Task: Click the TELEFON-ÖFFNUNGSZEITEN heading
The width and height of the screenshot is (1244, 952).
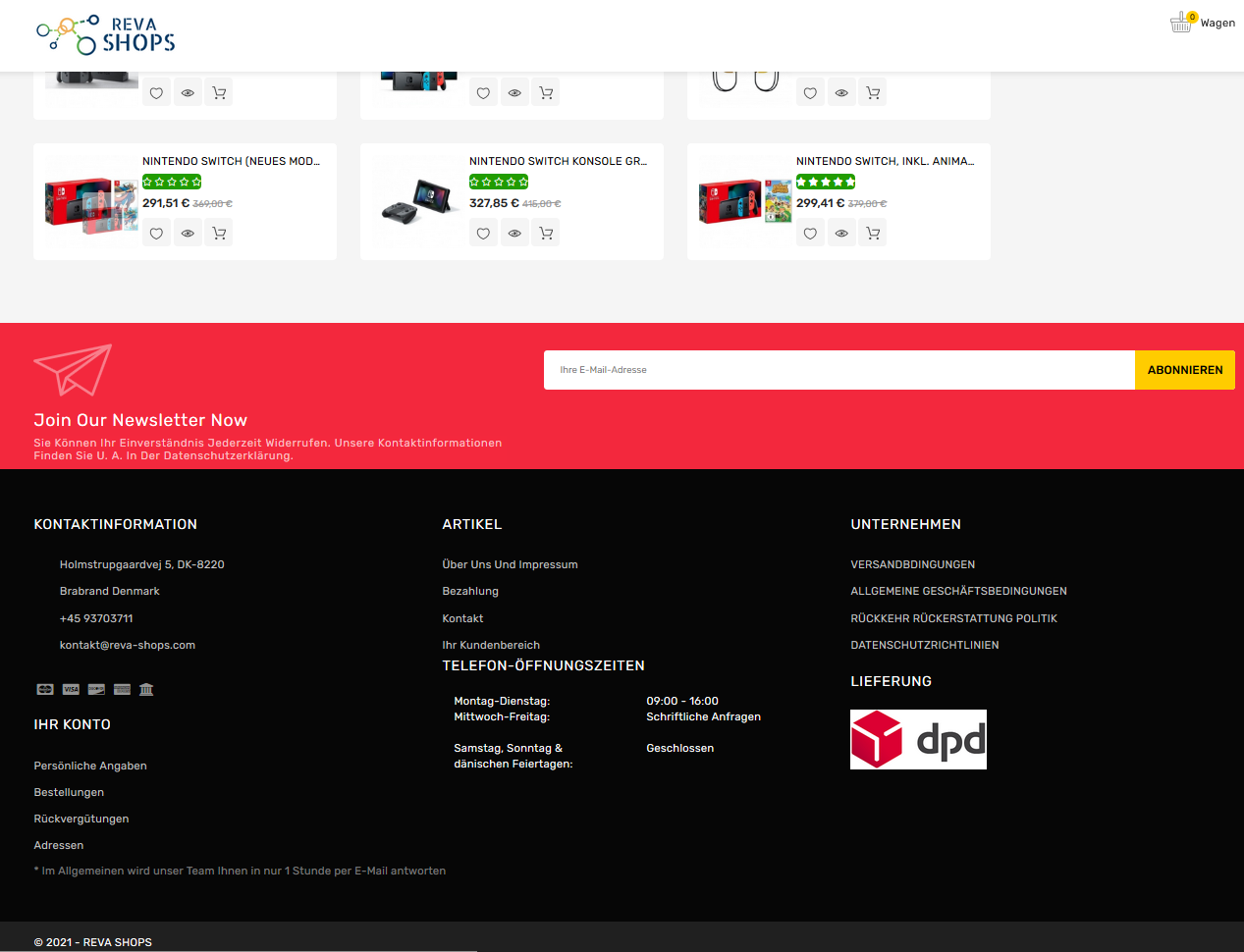Action: [543, 665]
